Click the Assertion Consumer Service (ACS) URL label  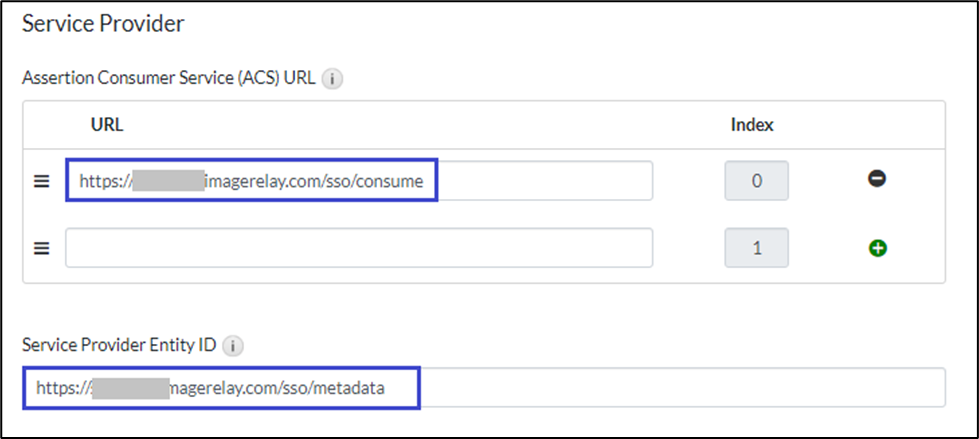click(168, 80)
